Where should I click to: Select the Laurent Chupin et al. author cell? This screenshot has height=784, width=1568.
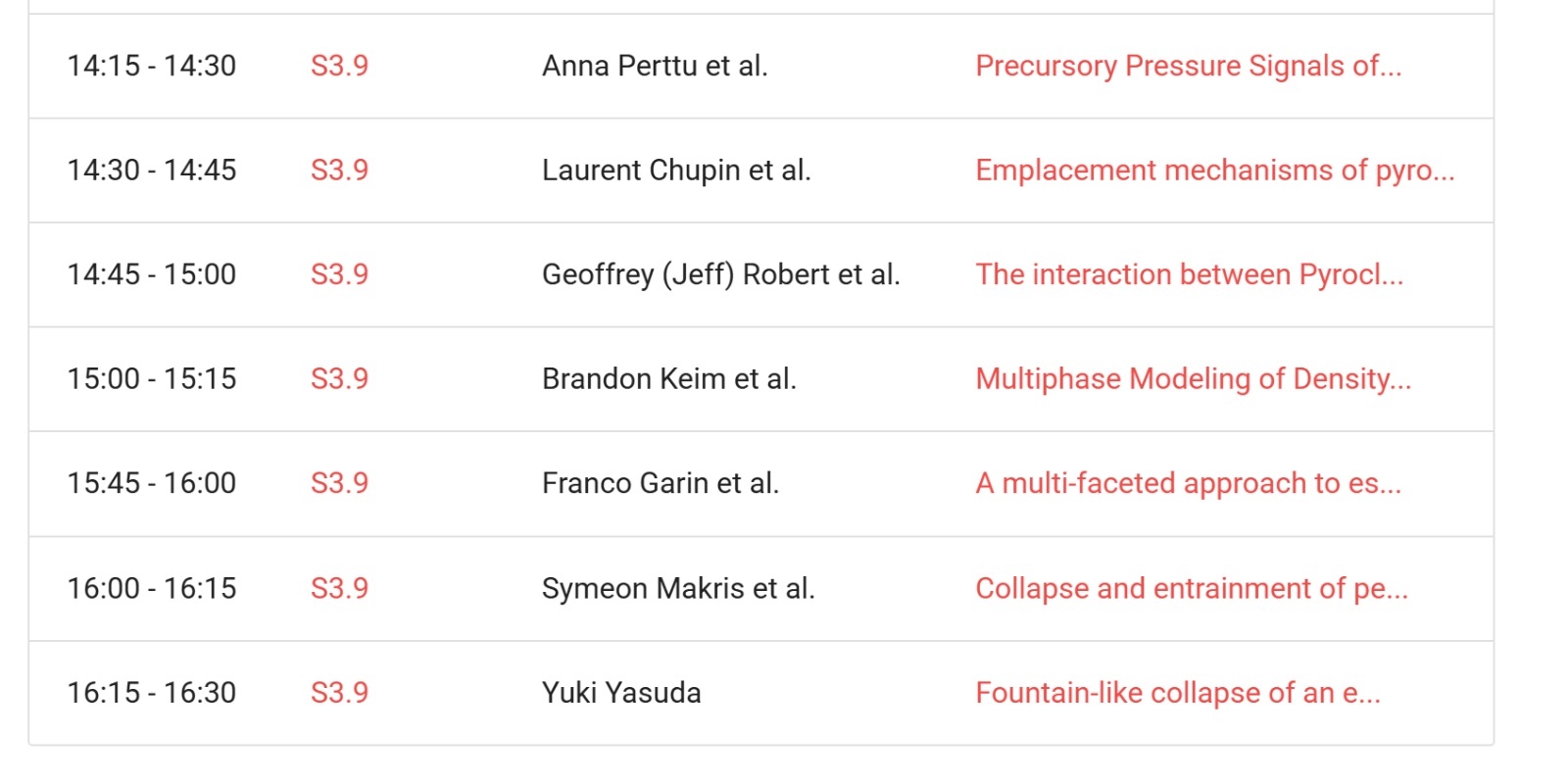point(676,171)
